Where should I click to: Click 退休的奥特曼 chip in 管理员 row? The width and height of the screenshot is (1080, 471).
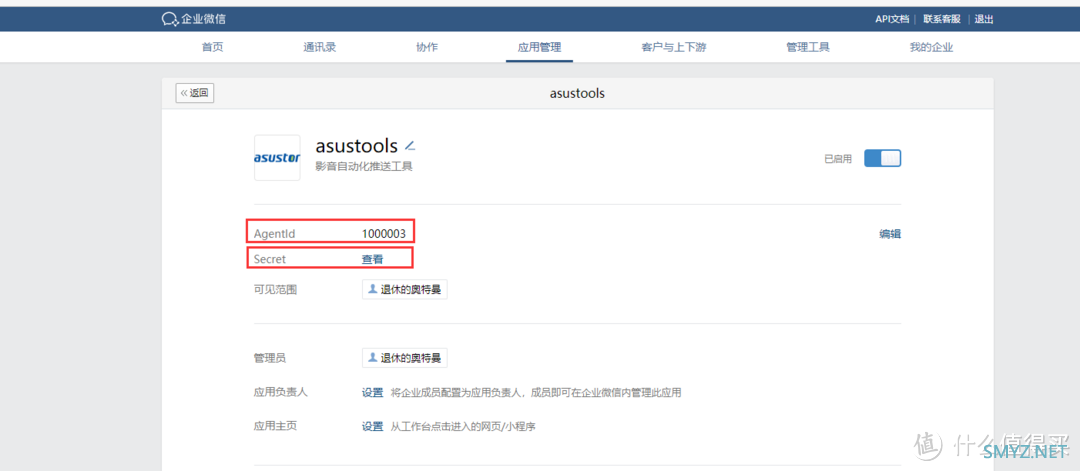[405, 358]
